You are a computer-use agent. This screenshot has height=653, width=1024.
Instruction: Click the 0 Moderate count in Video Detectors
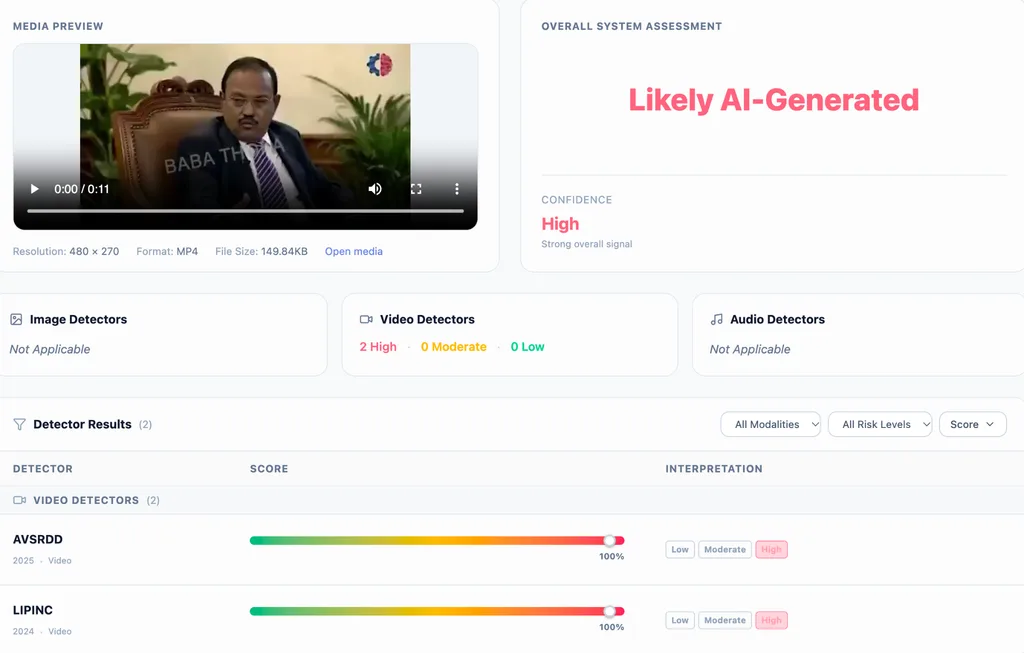454,347
